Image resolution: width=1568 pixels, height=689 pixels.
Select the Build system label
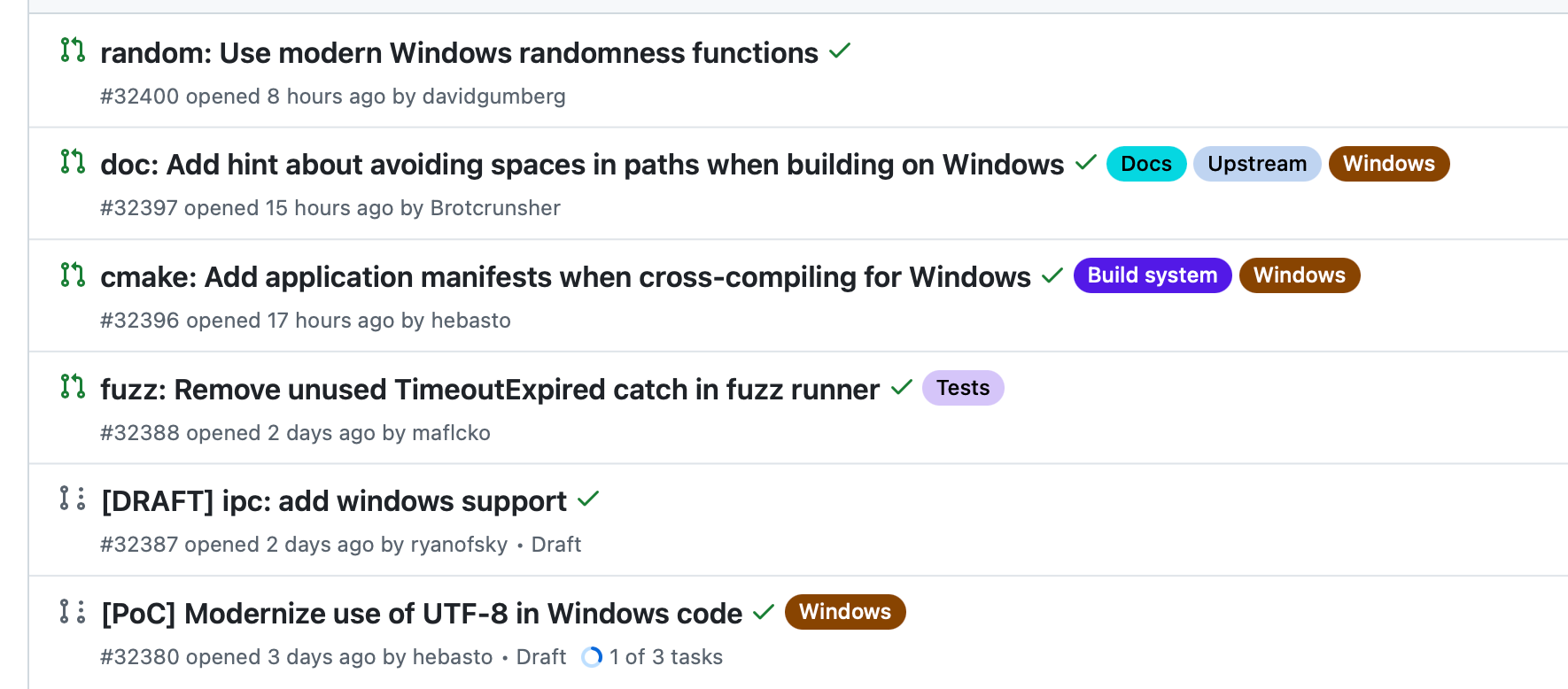click(x=1153, y=275)
